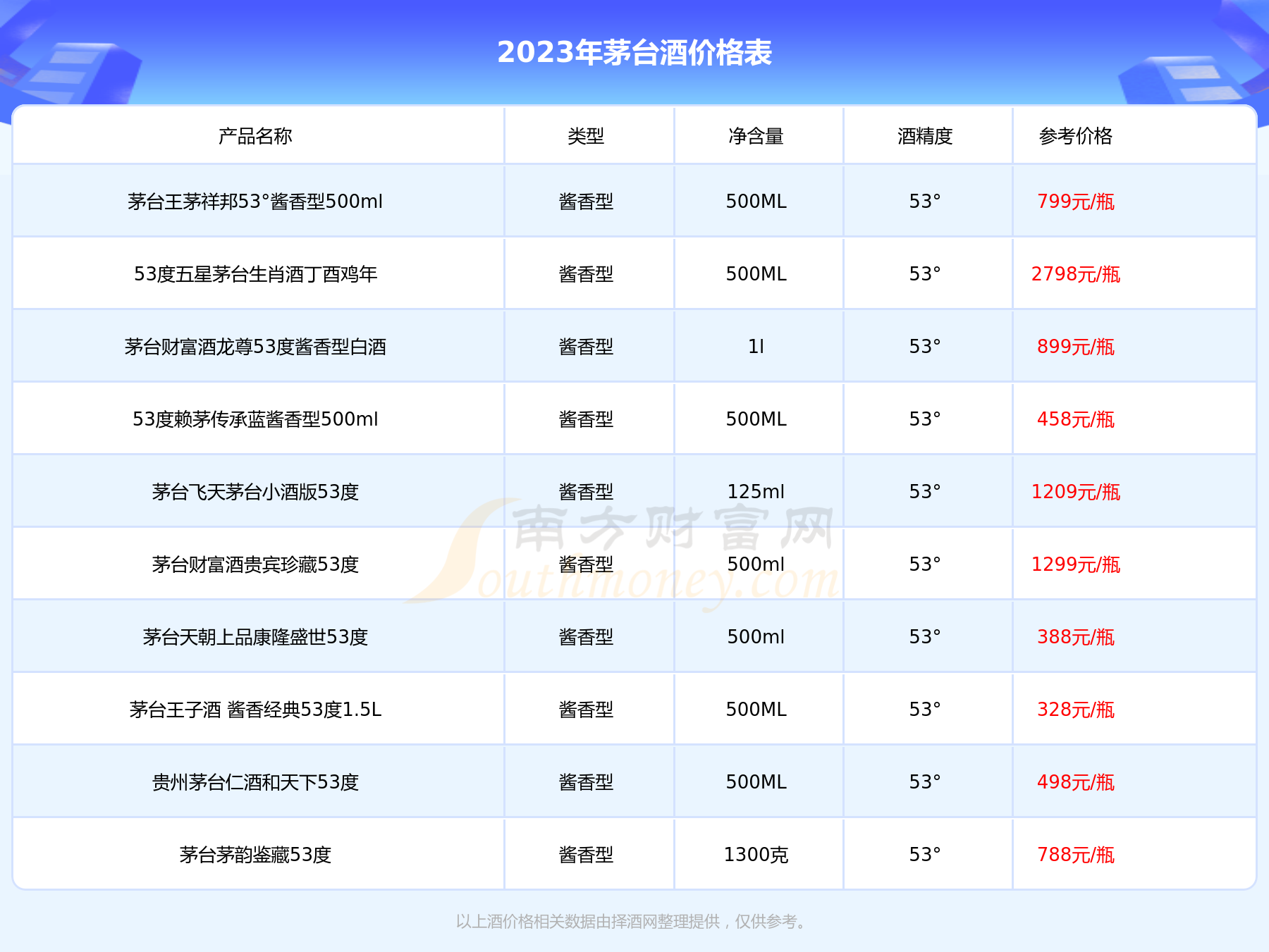
Task: Click product 茅台财富酒龙尊53度酱香型白酒
Action: (x=255, y=347)
